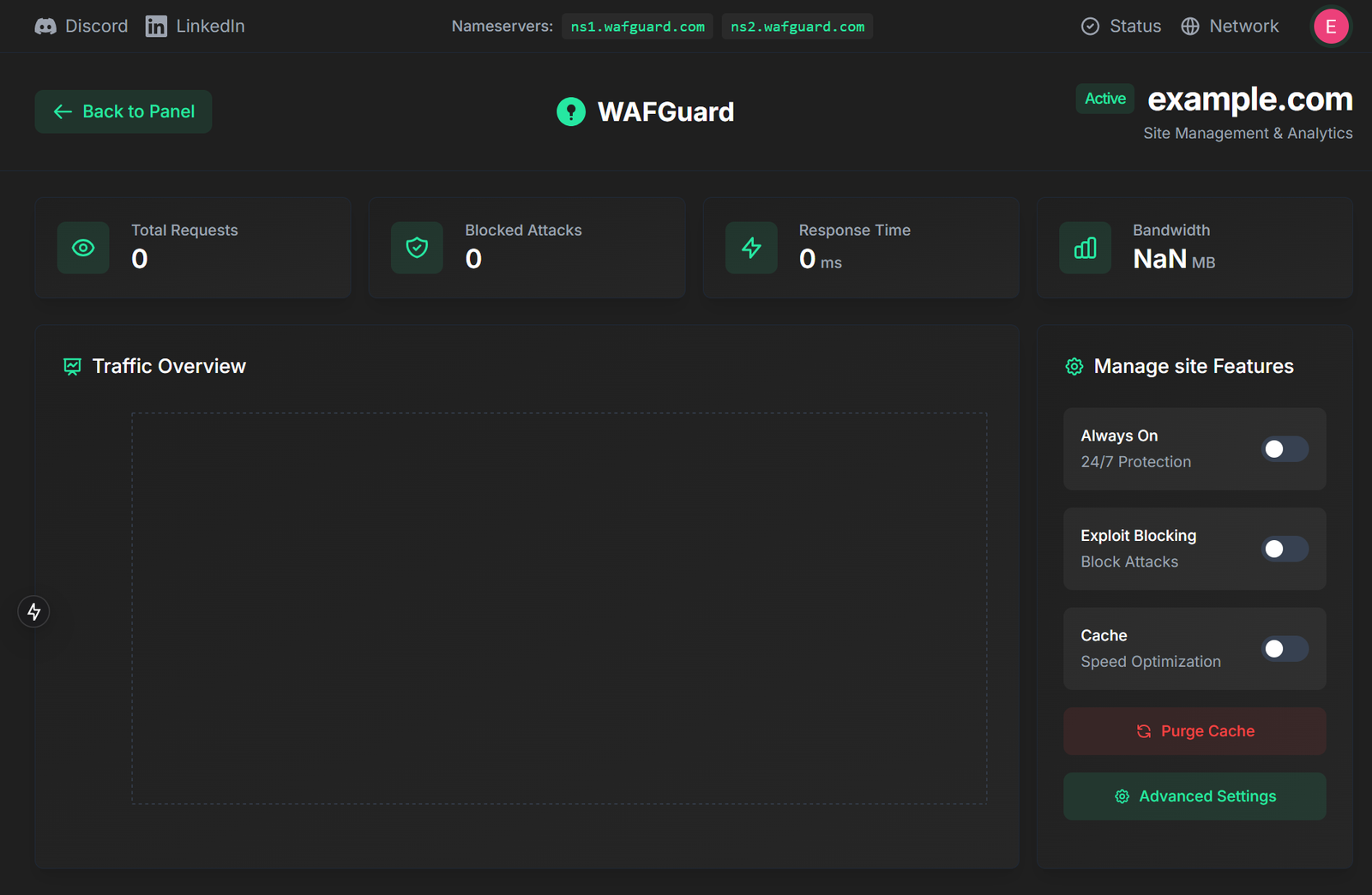Click the Discord logo icon
This screenshot has height=895, width=1372.
click(x=45, y=27)
